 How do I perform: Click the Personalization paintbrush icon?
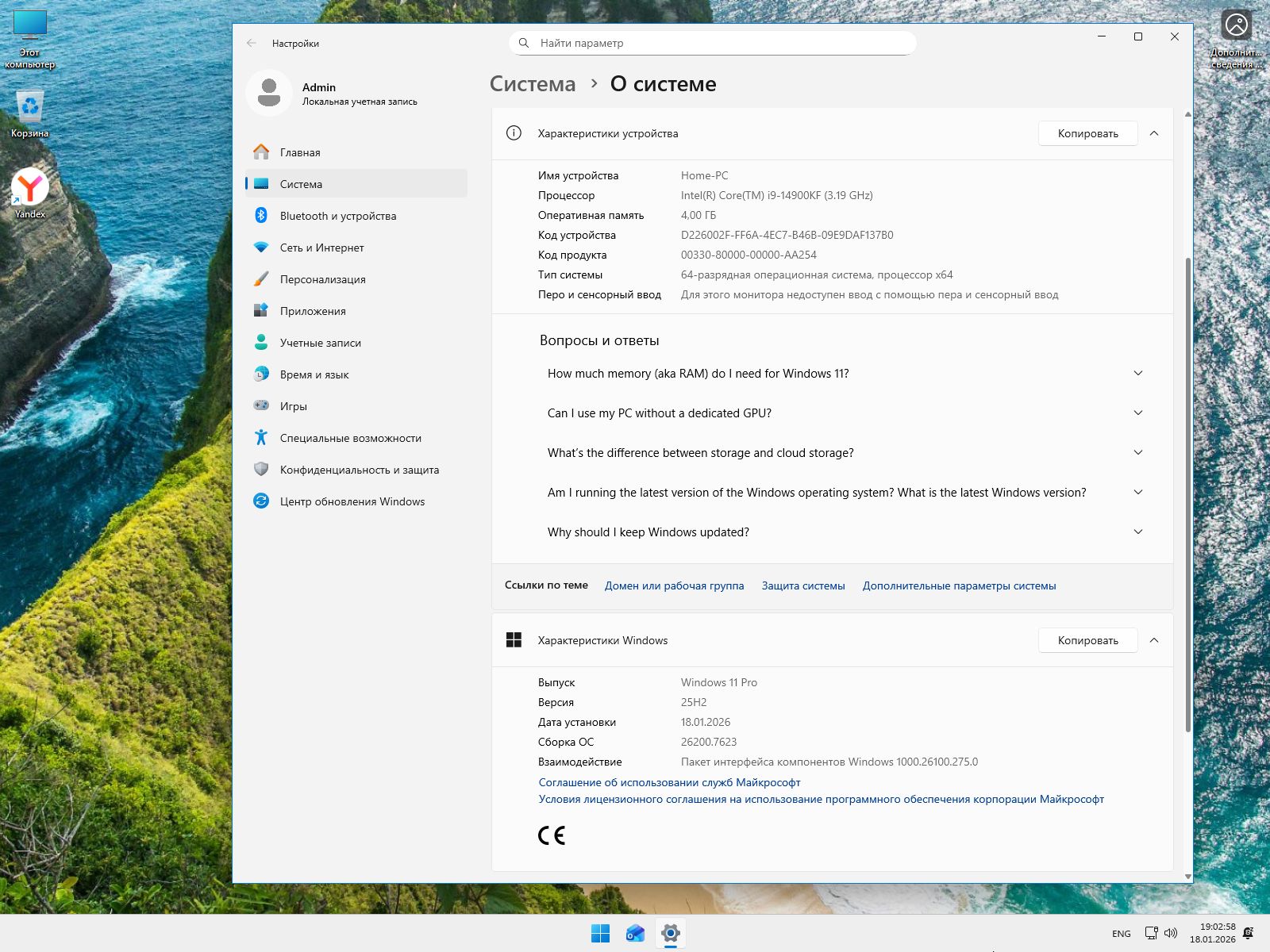261,279
